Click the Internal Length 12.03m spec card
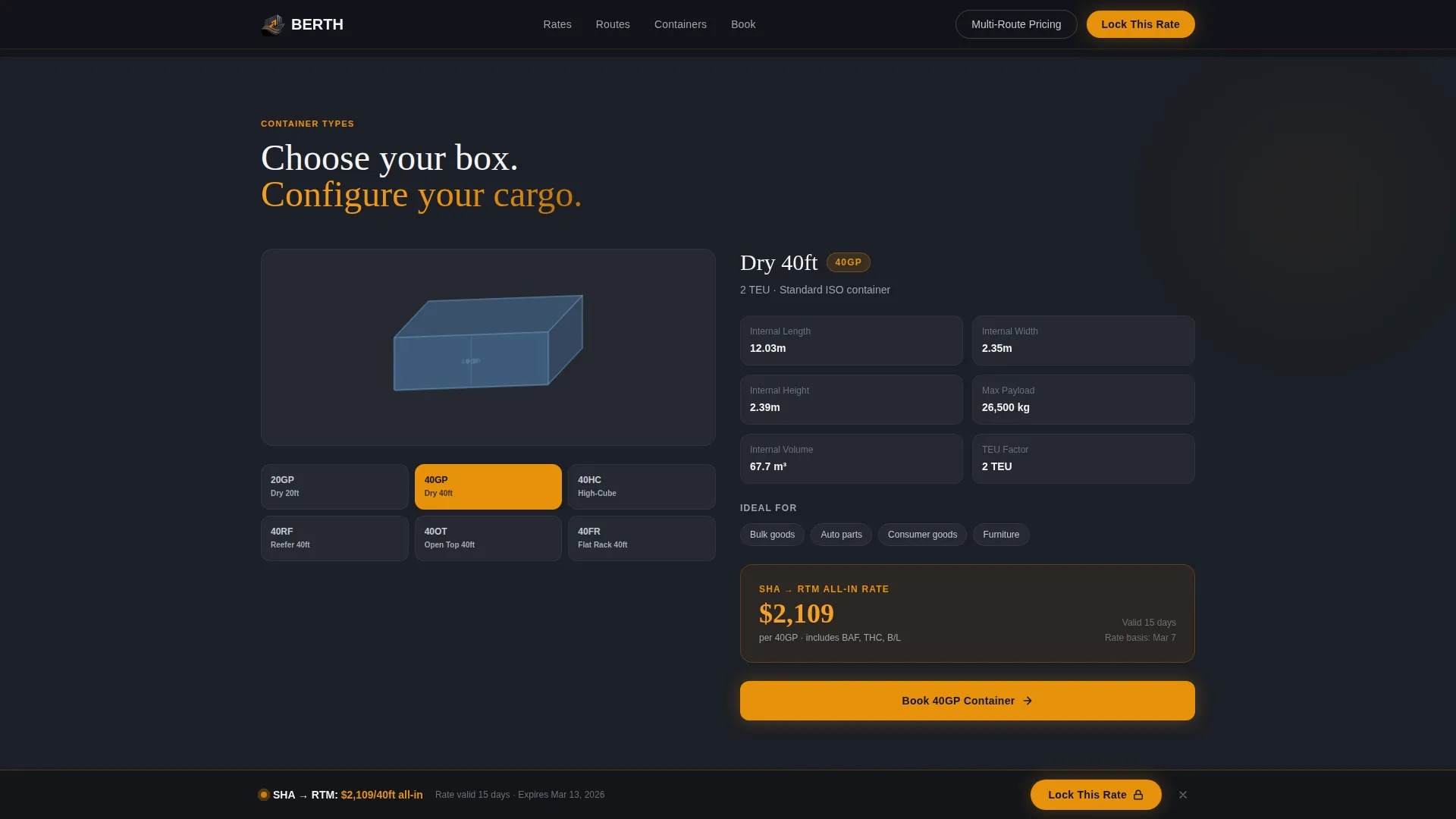Viewport: 1456px width, 819px height. [x=852, y=340]
